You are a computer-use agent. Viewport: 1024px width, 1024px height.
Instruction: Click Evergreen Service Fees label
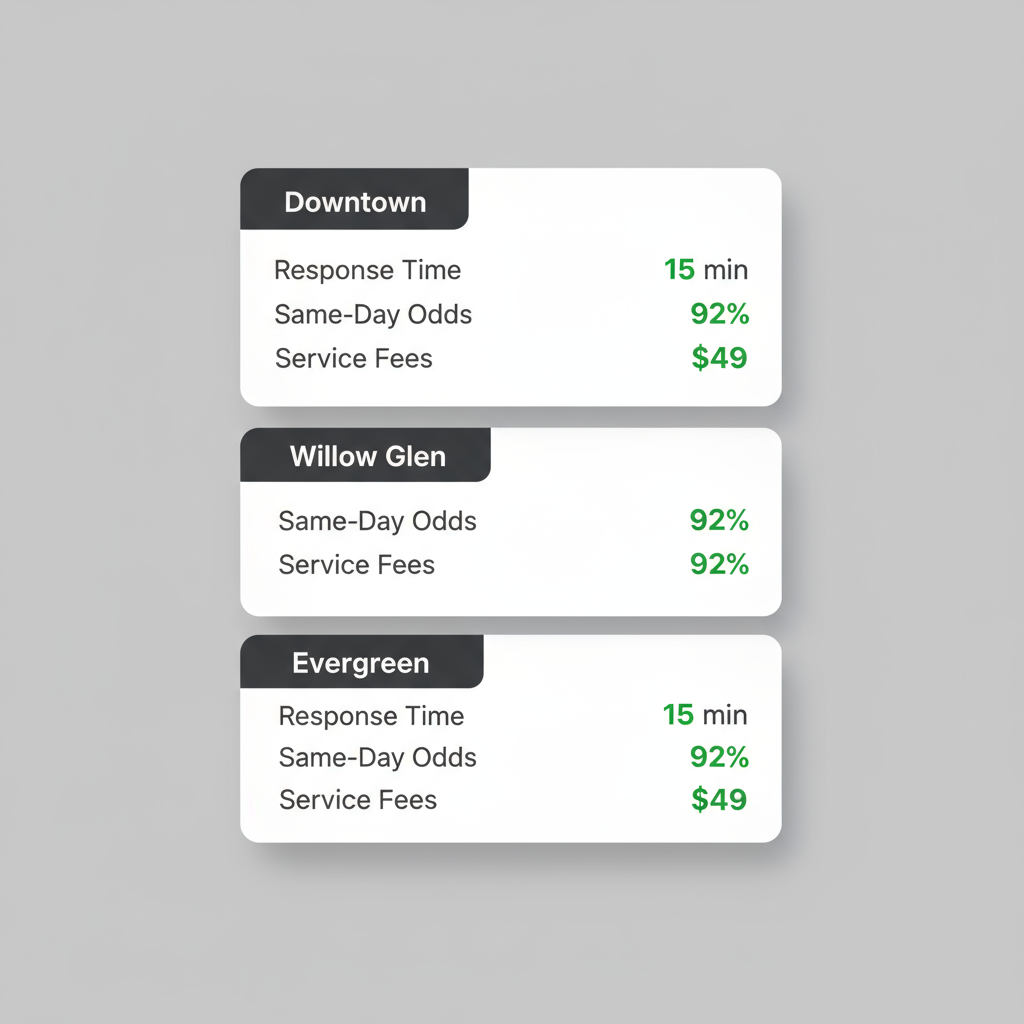pos(358,800)
